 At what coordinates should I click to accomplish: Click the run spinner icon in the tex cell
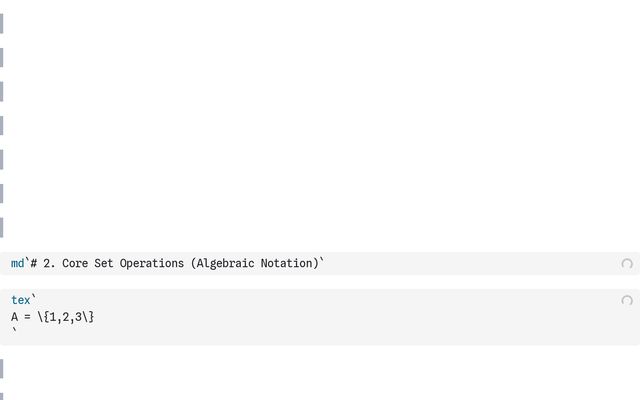click(x=627, y=300)
